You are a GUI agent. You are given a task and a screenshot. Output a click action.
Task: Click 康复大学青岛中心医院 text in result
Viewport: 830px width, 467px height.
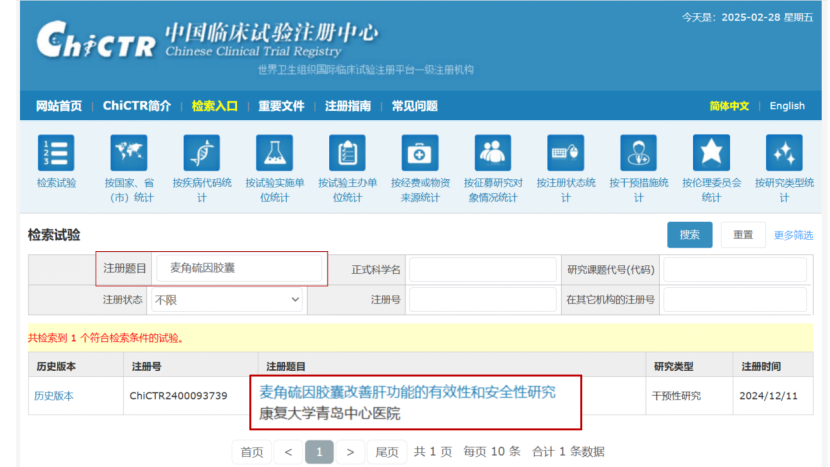(x=329, y=414)
